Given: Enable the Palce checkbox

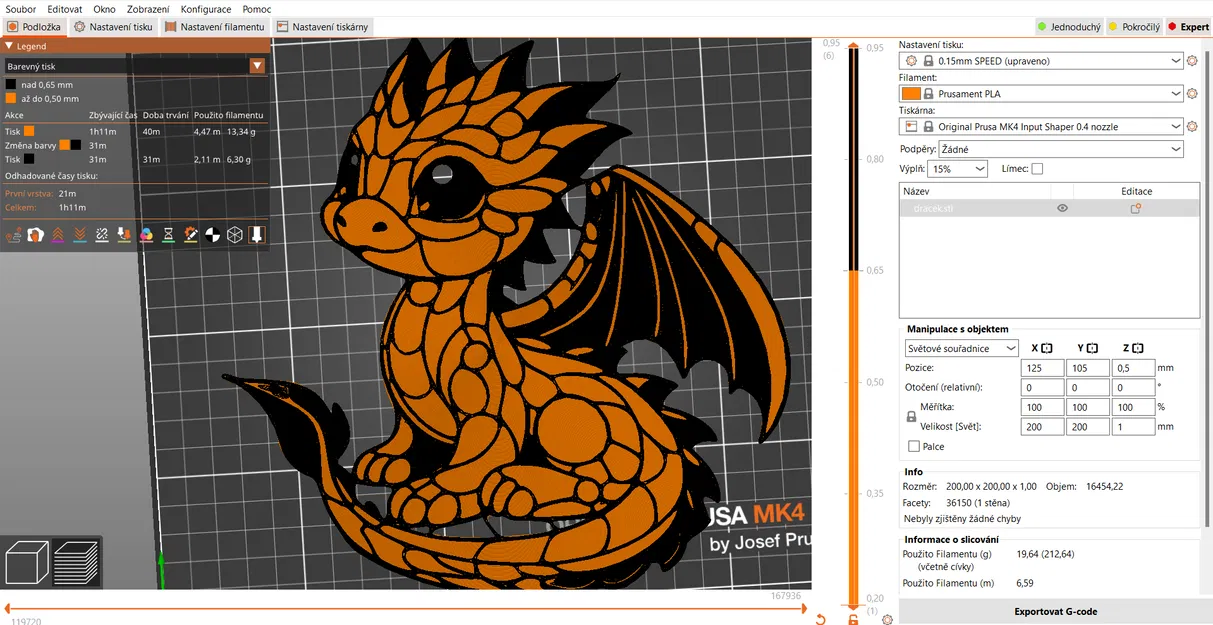Looking at the screenshot, I should [x=914, y=446].
